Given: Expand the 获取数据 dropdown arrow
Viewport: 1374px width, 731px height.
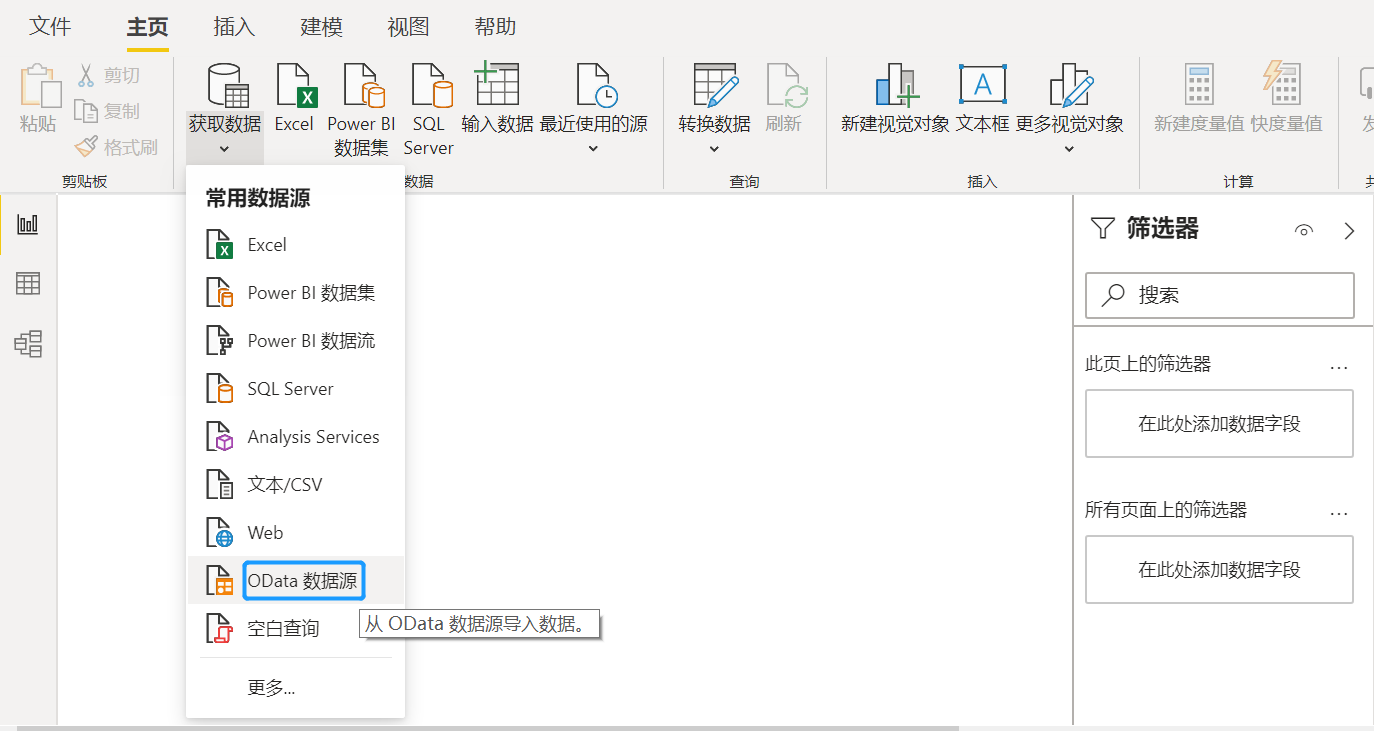Looking at the screenshot, I should 224,149.
